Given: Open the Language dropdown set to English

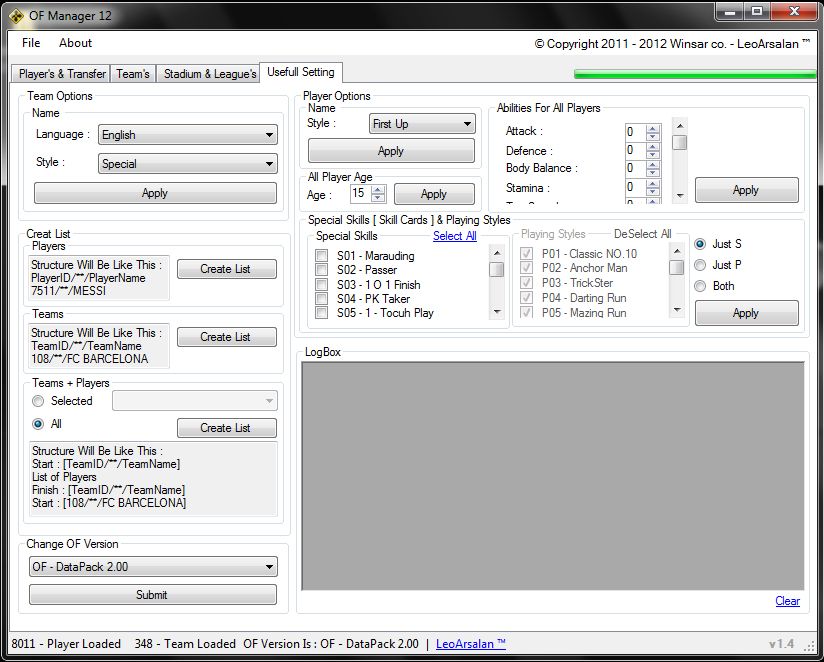Looking at the screenshot, I should point(187,135).
